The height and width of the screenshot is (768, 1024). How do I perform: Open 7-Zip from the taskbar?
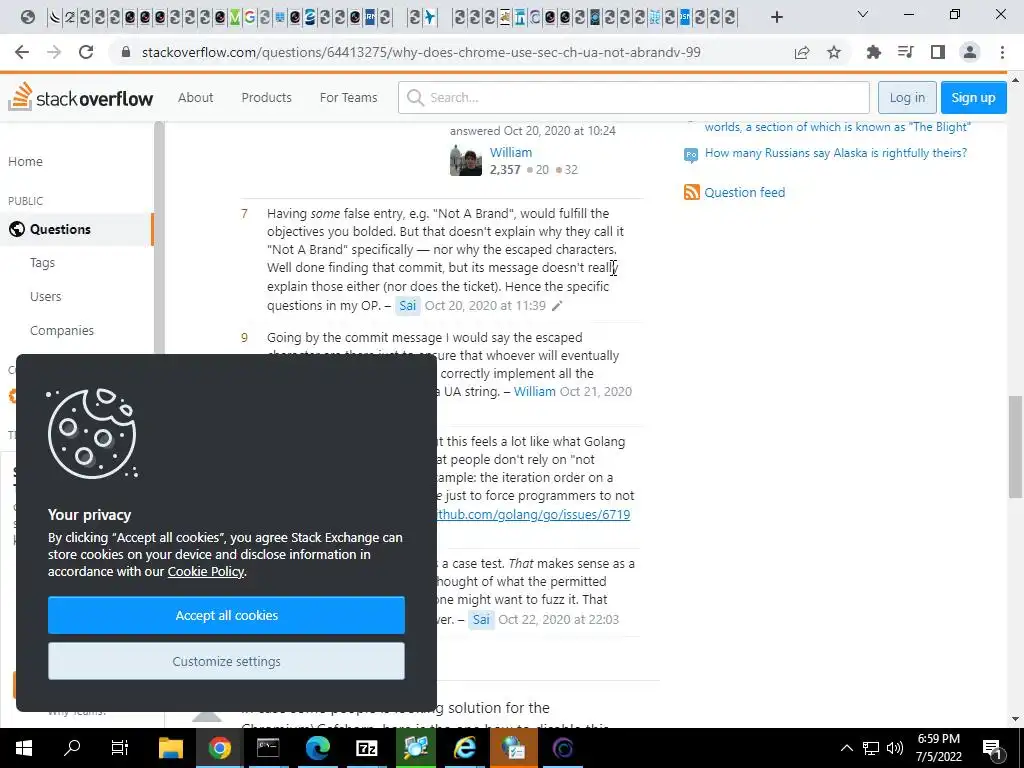366,748
